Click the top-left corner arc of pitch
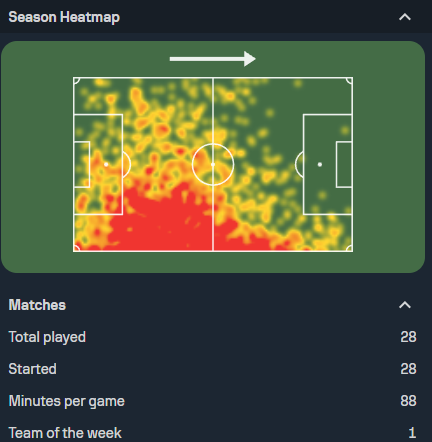Image resolution: width=432 pixels, height=442 pixels. [76, 81]
